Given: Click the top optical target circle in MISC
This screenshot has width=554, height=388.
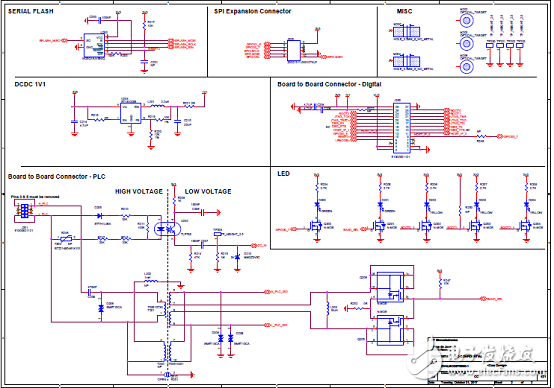Looking at the screenshot, I should [466, 21].
